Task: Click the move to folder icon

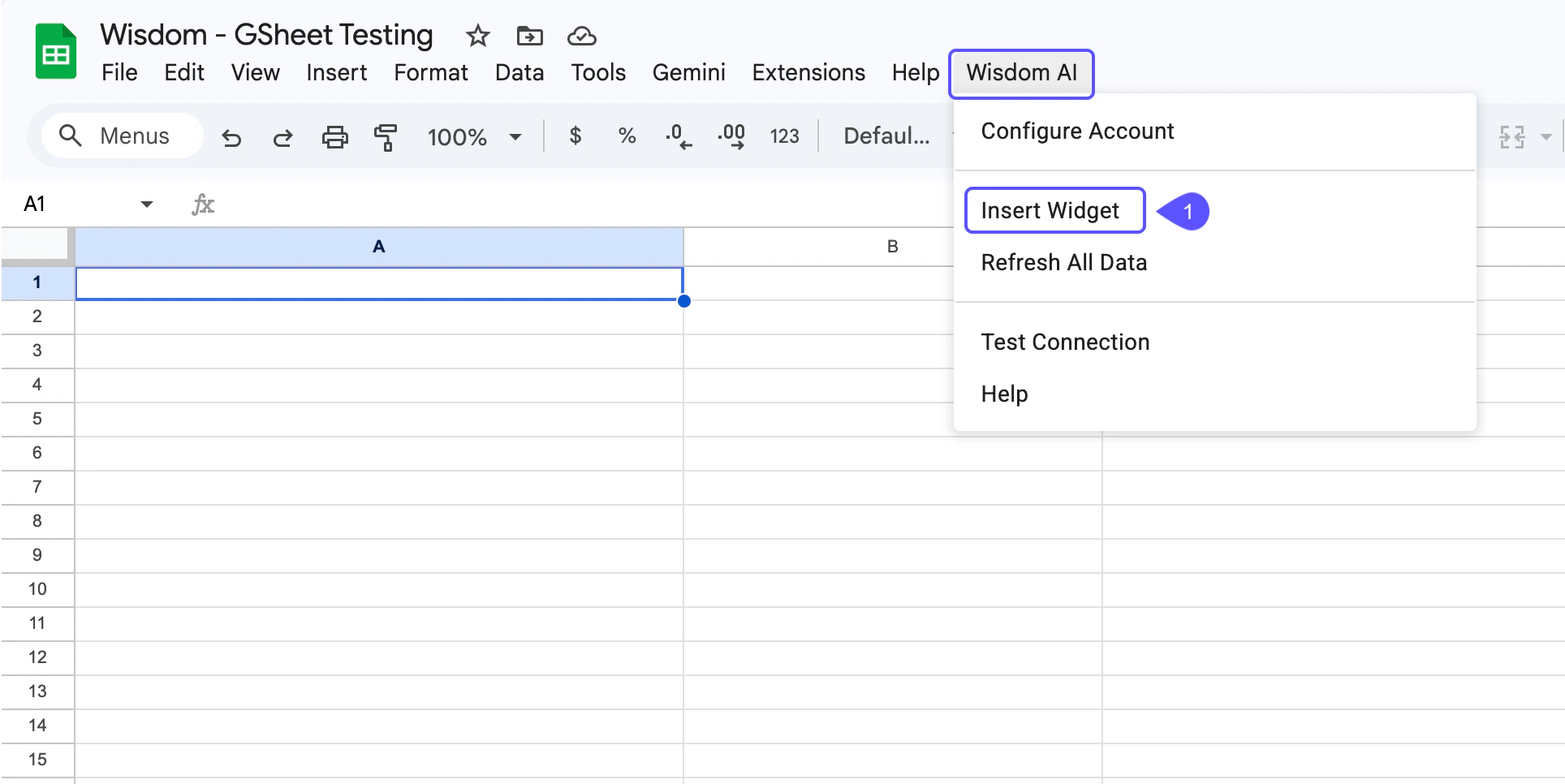Action: coord(529,36)
